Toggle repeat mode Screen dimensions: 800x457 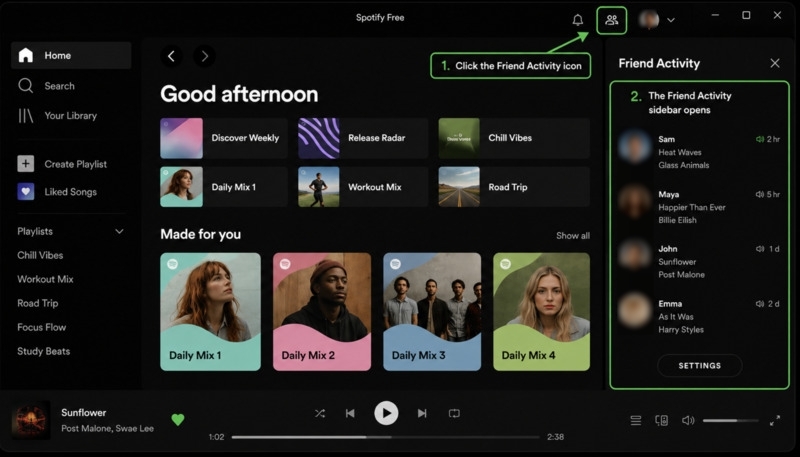click(x=454, y=413)
